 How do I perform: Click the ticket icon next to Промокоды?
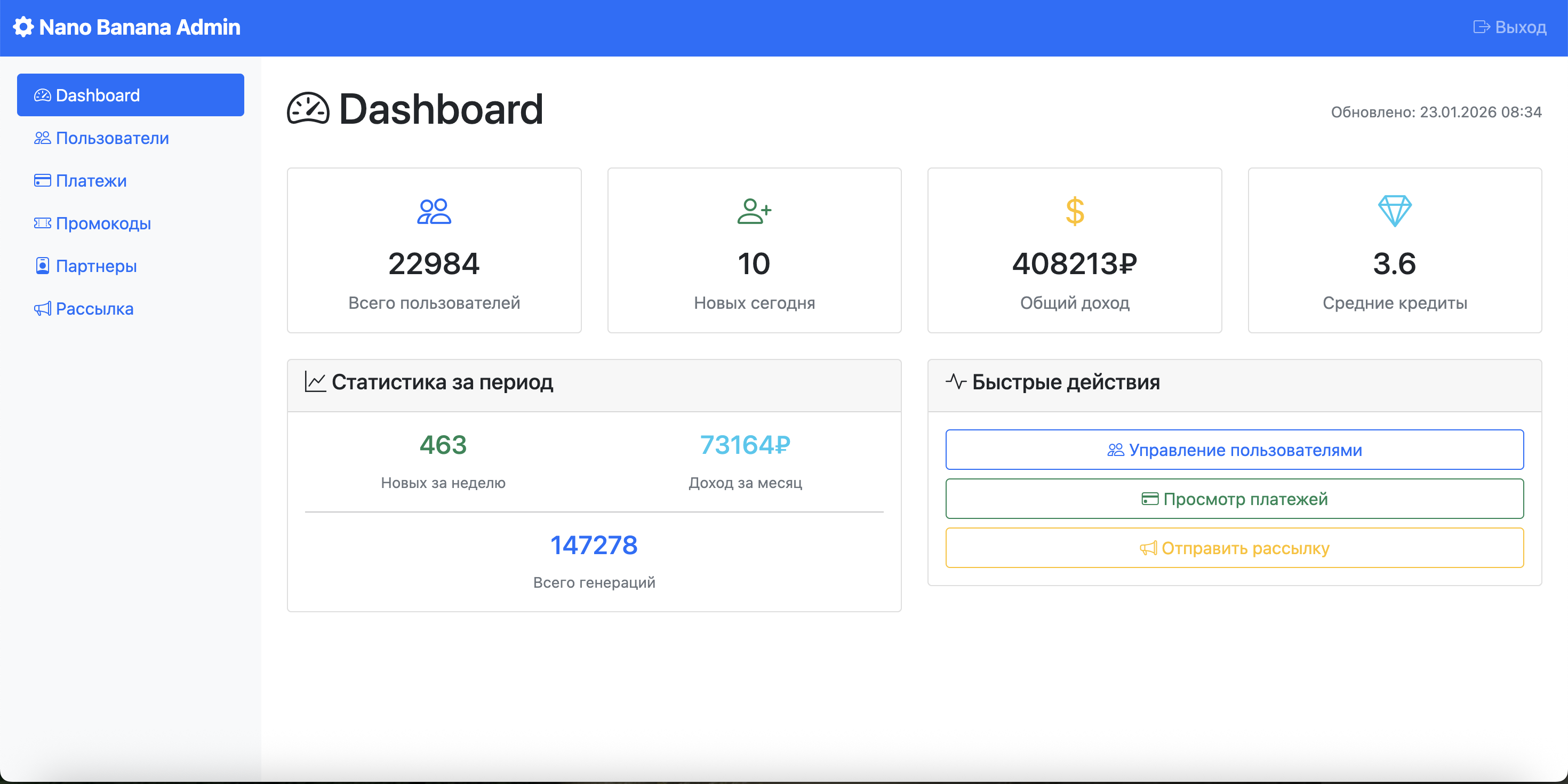pos(42,223)
